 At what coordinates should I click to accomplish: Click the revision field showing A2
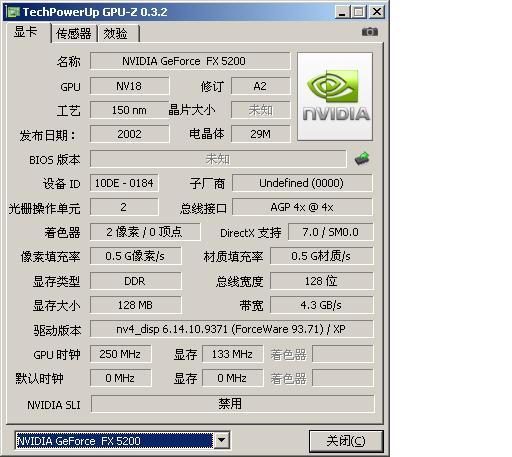coord(260,86)
